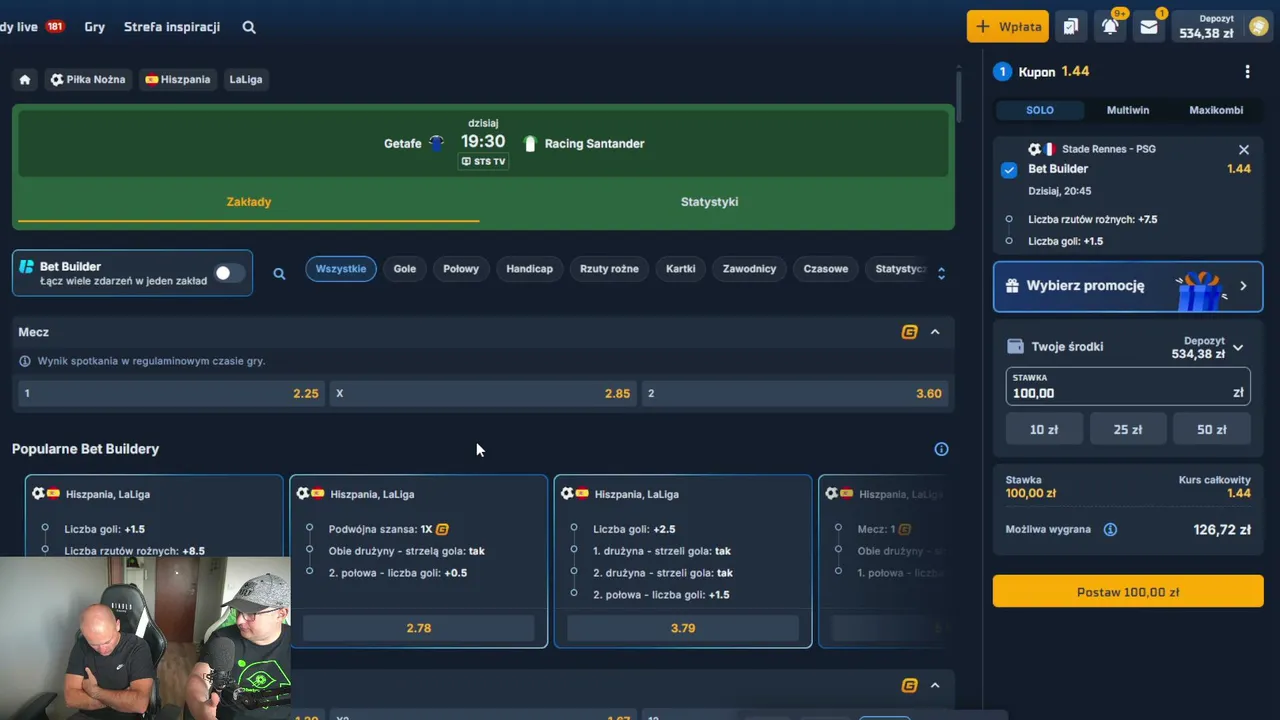Filter markets by Gole

pos(405,269)
